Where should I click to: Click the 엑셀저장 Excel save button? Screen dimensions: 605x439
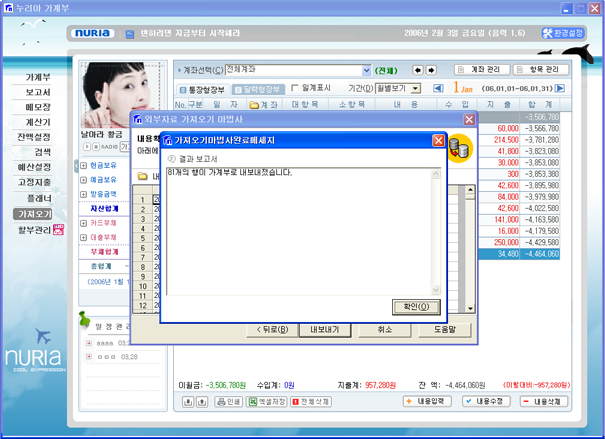(x=266, y=401)
